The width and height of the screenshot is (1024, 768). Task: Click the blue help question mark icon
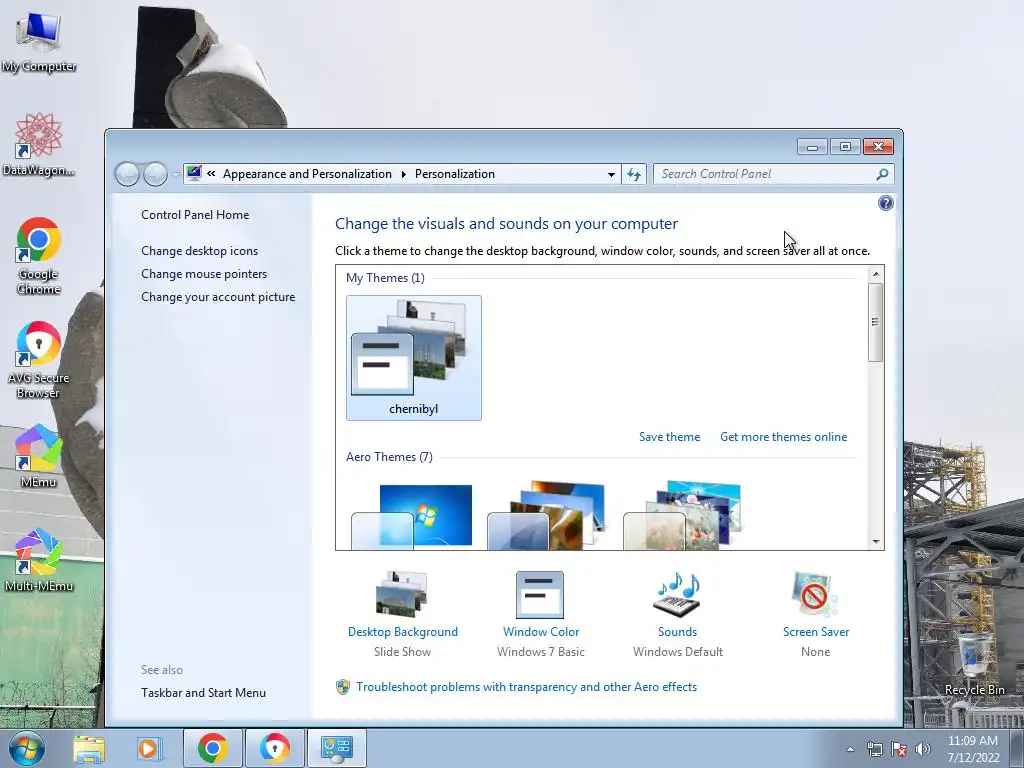886,203
